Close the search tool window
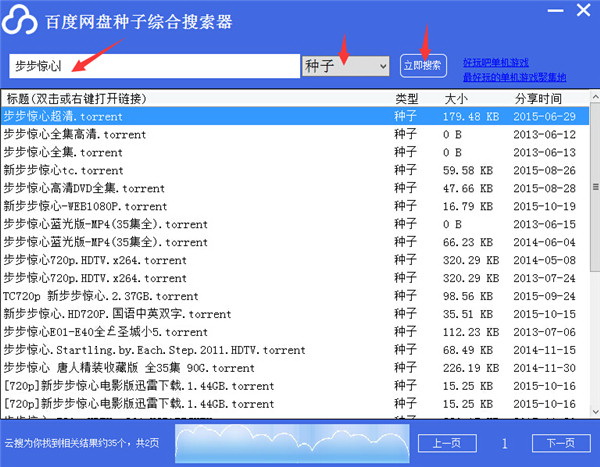Viewport: 600px width, 467px height. [x=584, y=10]
